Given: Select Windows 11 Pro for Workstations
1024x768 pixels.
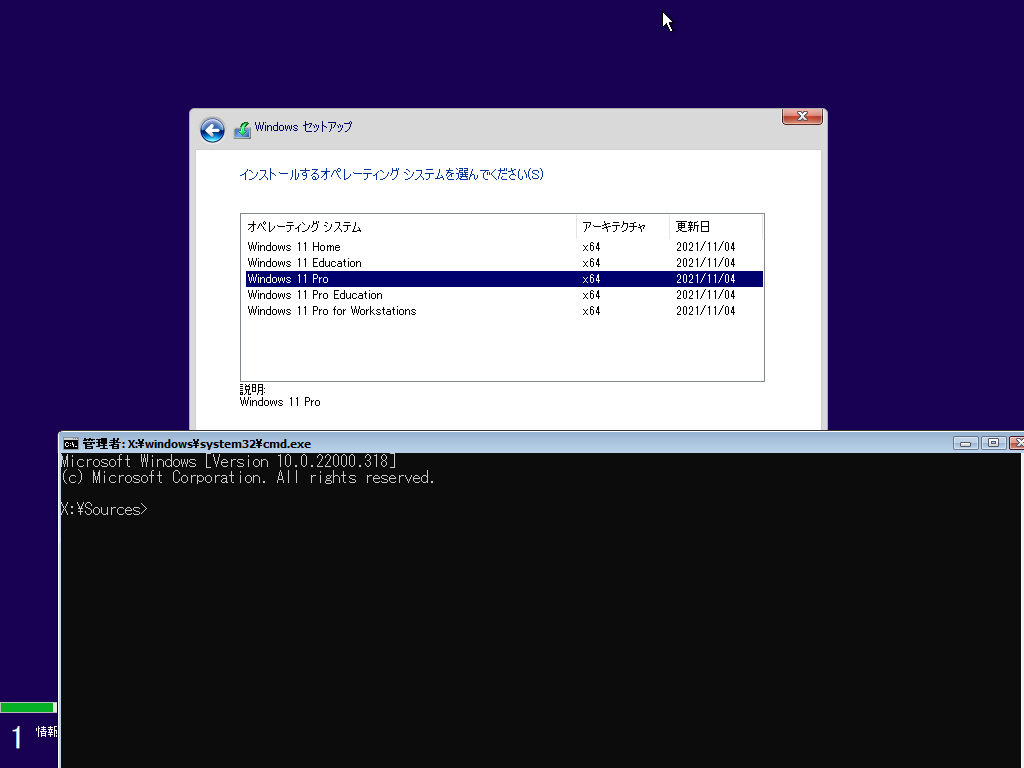Looking at the screenshot, I should coord(504,311).
